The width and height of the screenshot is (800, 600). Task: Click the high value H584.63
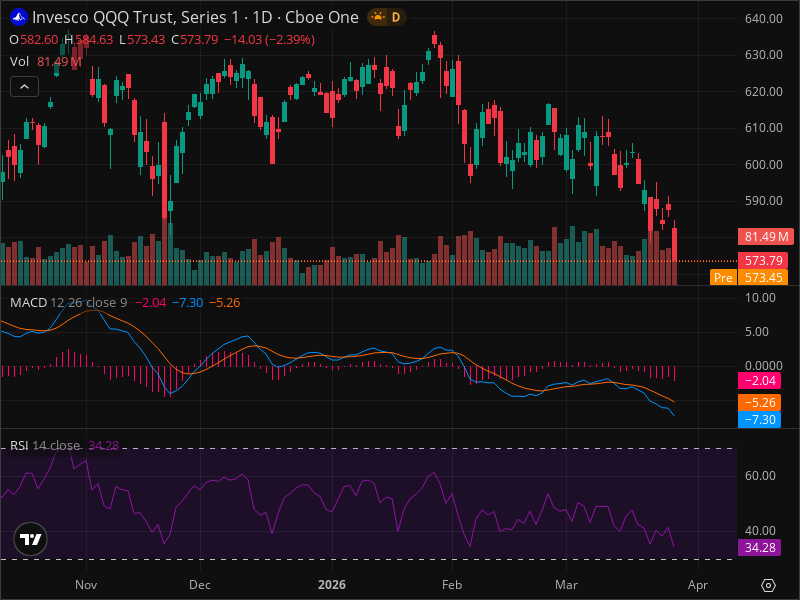(x=88, y=40)
